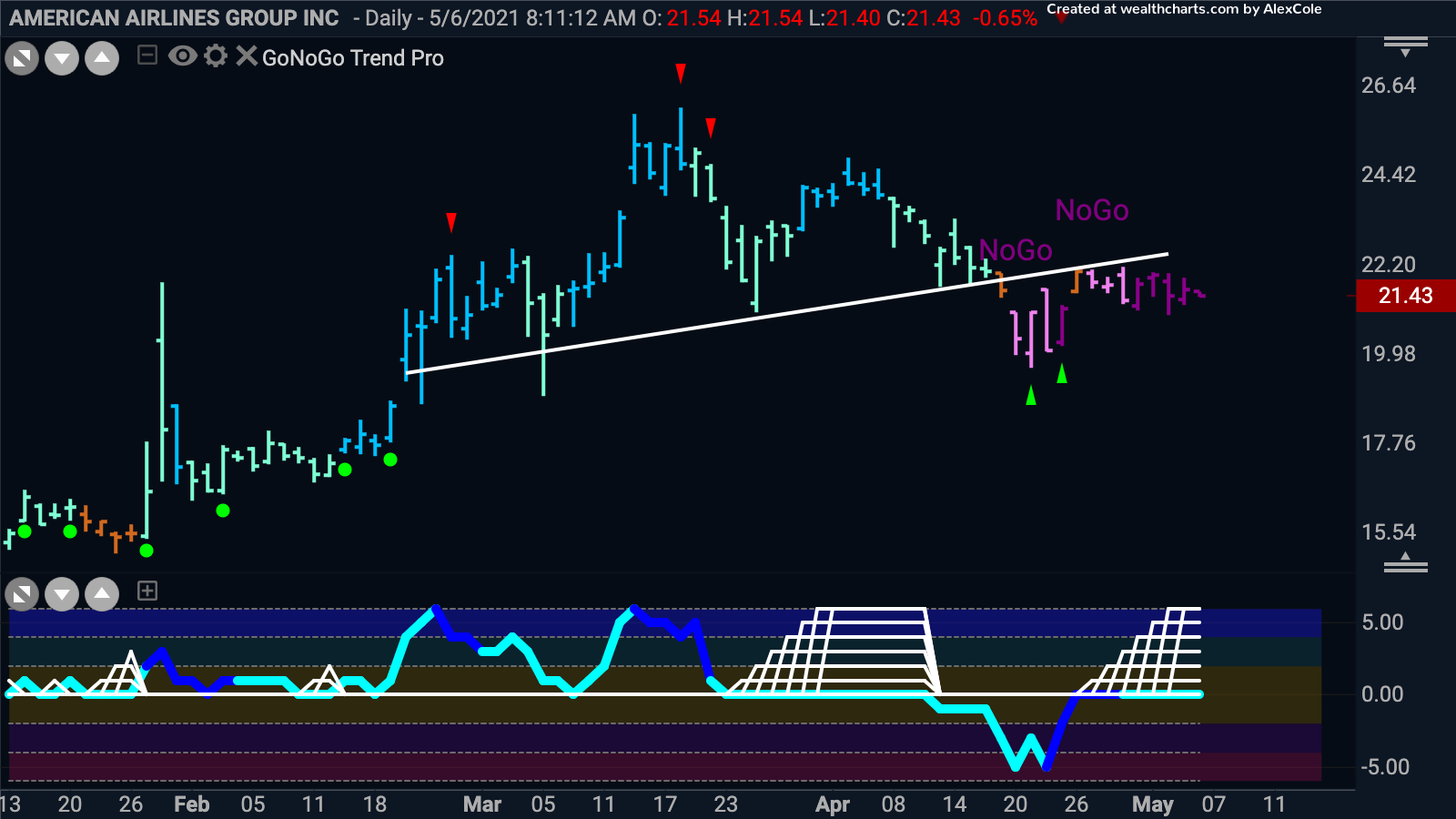Screen dimensions: 1456x819
Task: Maximize the oscillator pane
Action: click(x=22, y=595)
